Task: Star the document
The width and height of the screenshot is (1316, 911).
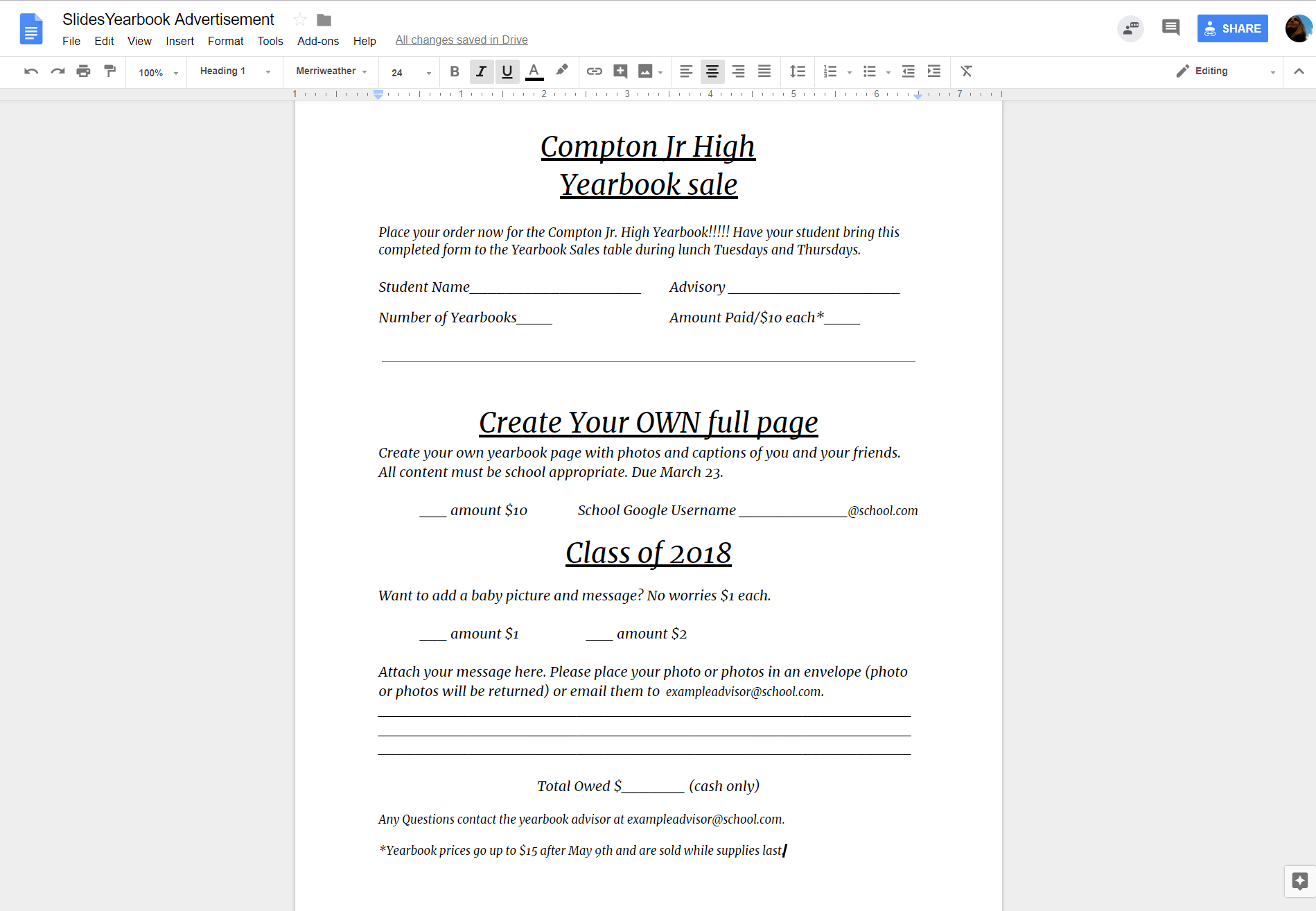Action: 300,19
